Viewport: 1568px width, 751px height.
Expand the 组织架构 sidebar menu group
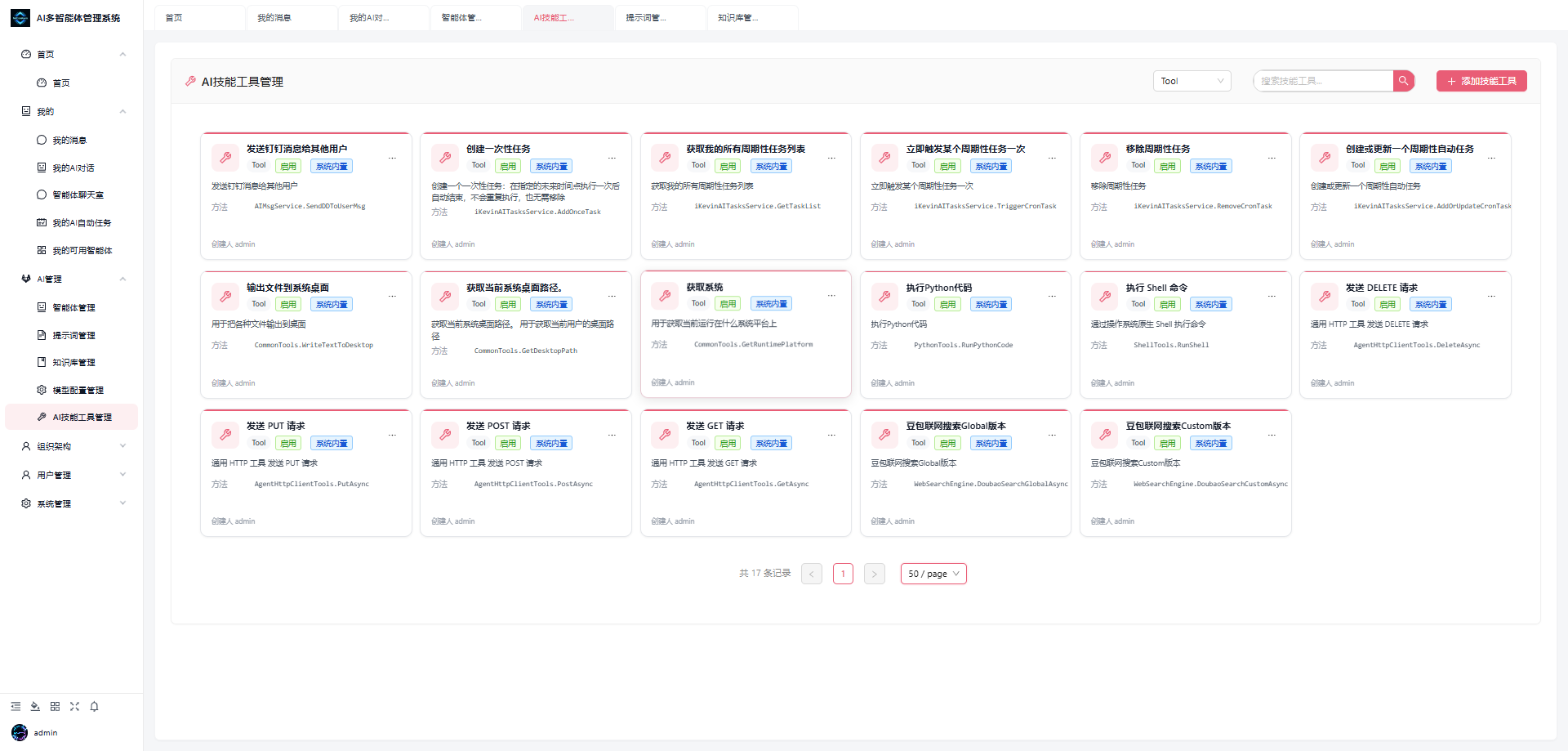(73, 446)
